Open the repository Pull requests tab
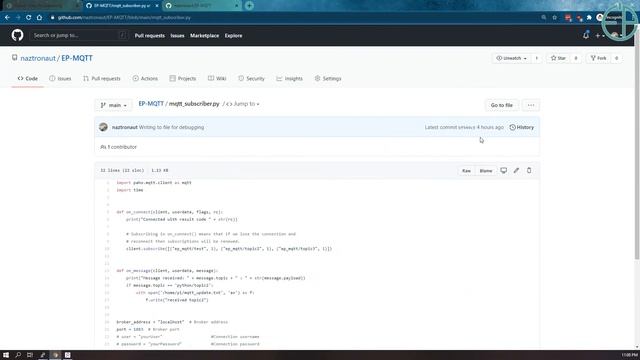This screenshot has width=640, height=360. coord(102,78)
